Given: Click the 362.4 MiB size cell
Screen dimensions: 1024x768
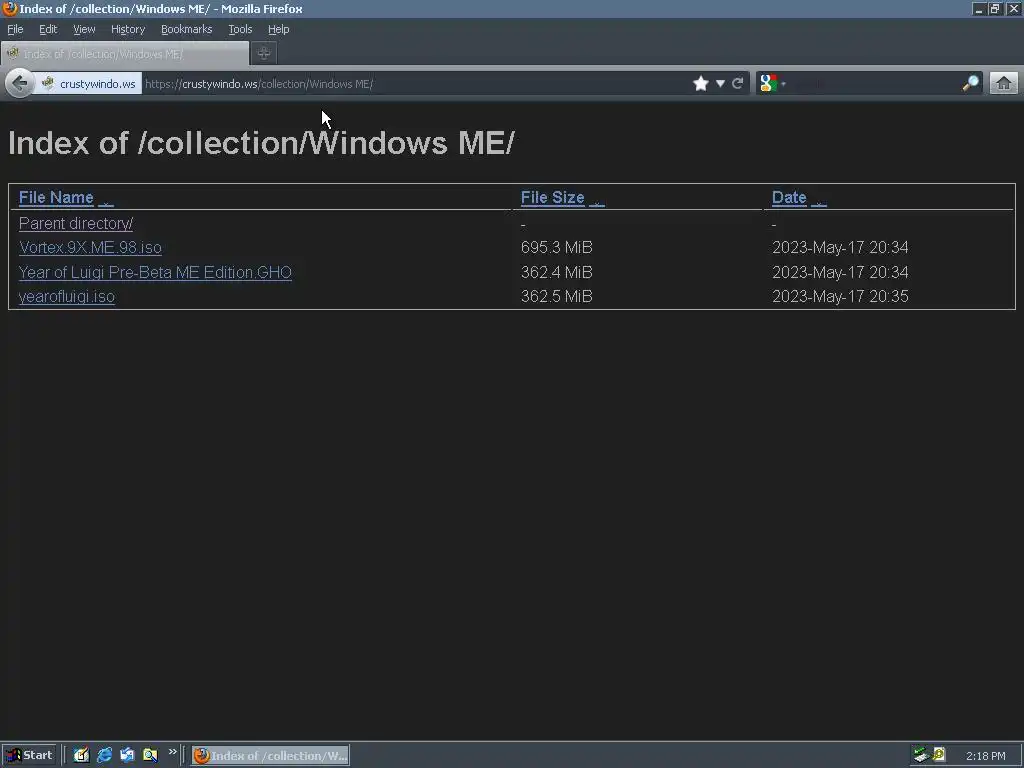Looking at the screenshot, I should coord(556,272).
